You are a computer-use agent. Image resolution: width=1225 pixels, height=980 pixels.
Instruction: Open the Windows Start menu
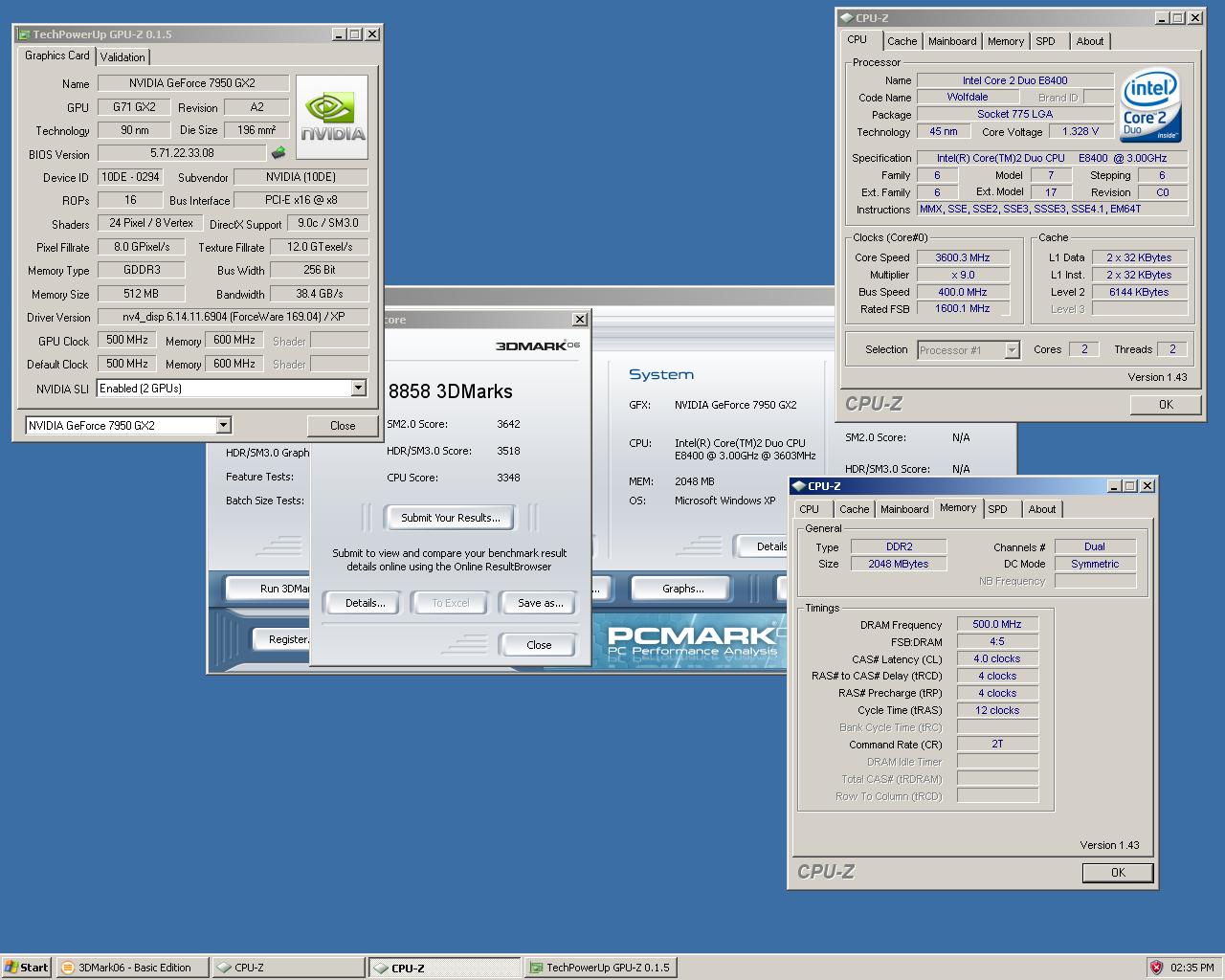point(27,968)
